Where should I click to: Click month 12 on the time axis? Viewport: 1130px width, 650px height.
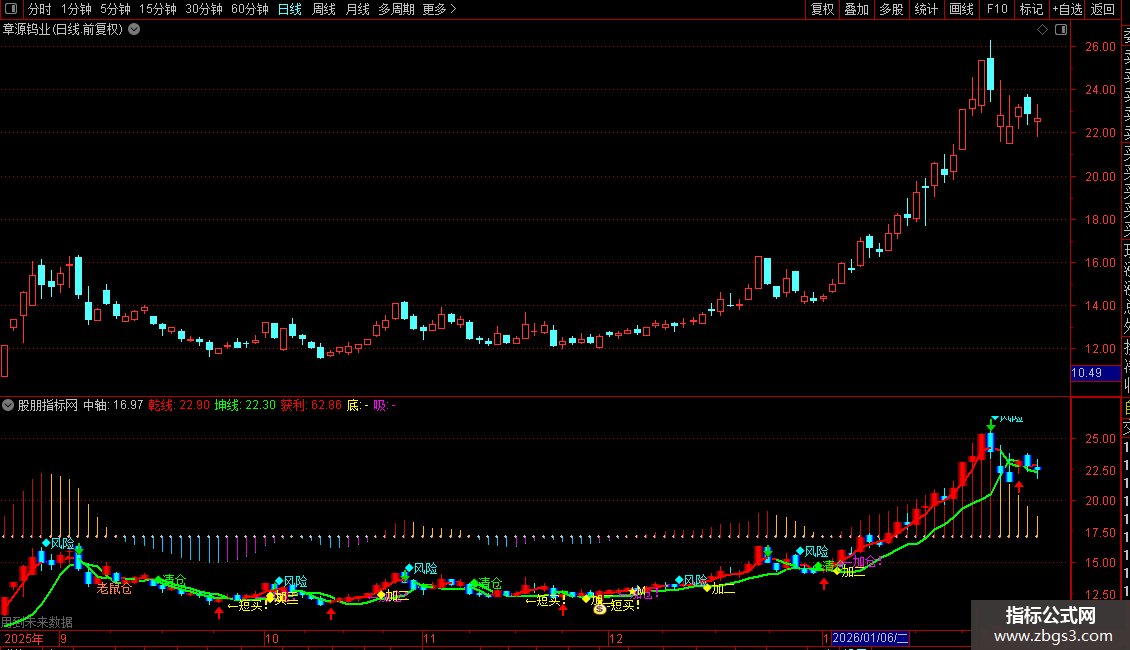click(615, 638)
